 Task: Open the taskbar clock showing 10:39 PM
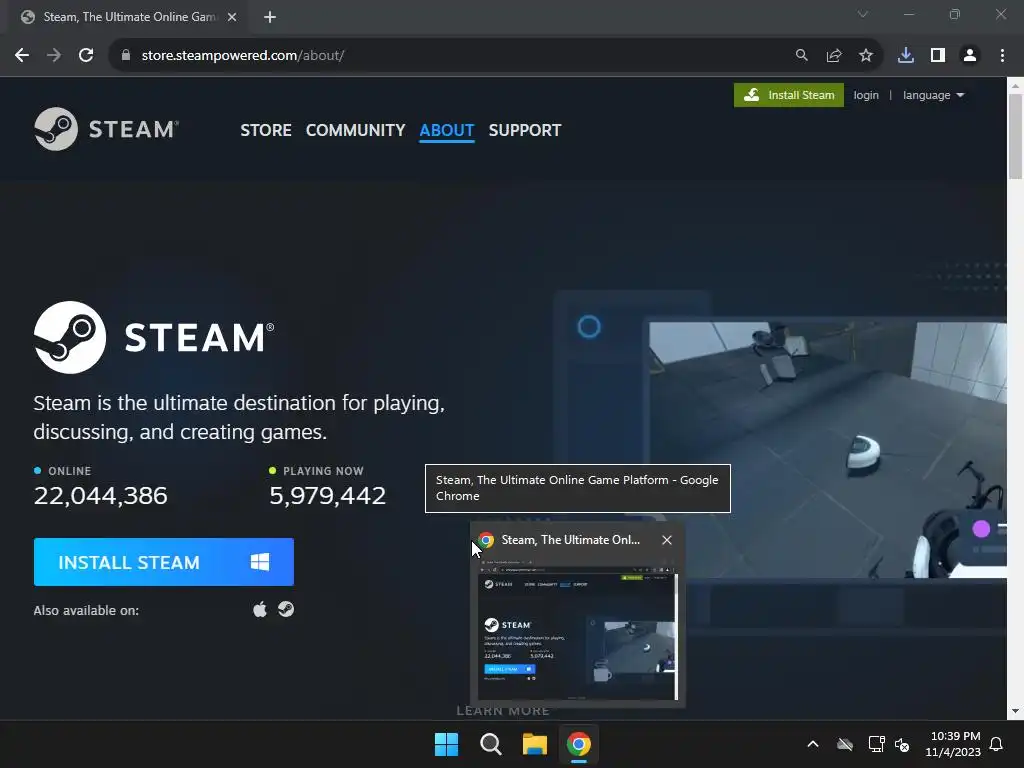click(953, 744)
